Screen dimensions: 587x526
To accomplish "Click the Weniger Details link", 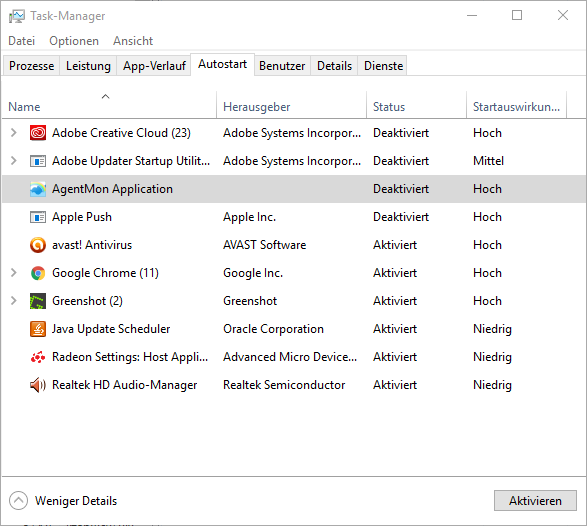I will [x=76, y=501].
